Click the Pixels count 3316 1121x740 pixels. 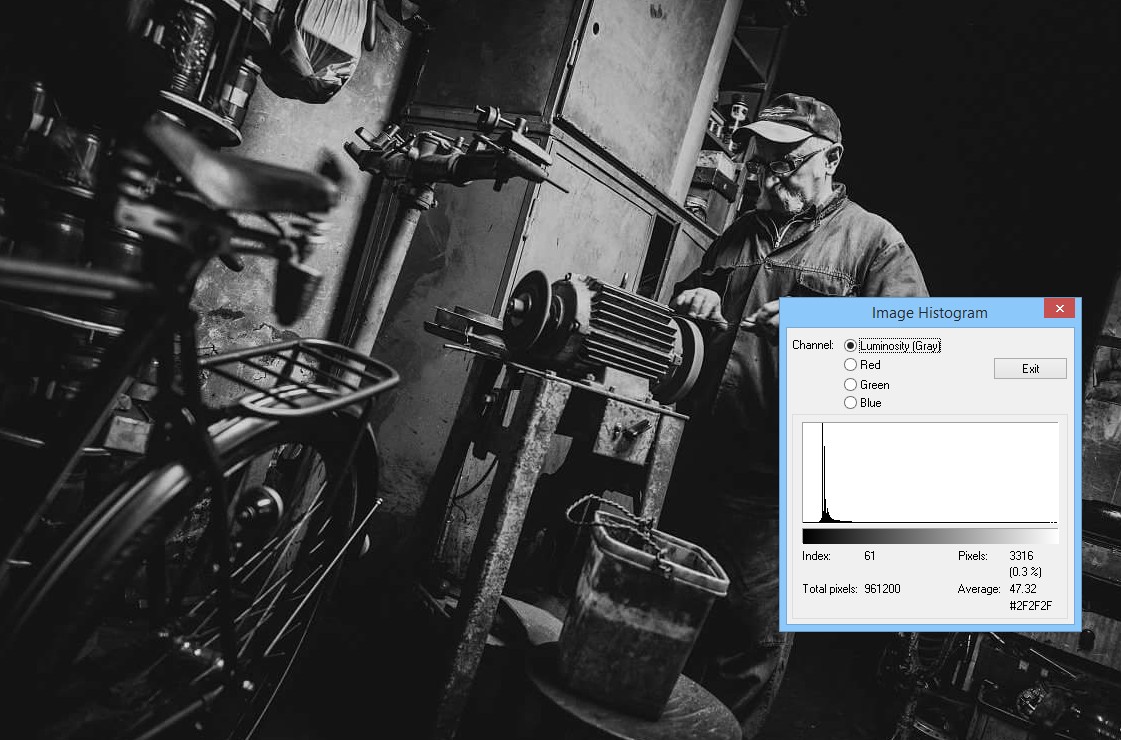(1021, 556)
